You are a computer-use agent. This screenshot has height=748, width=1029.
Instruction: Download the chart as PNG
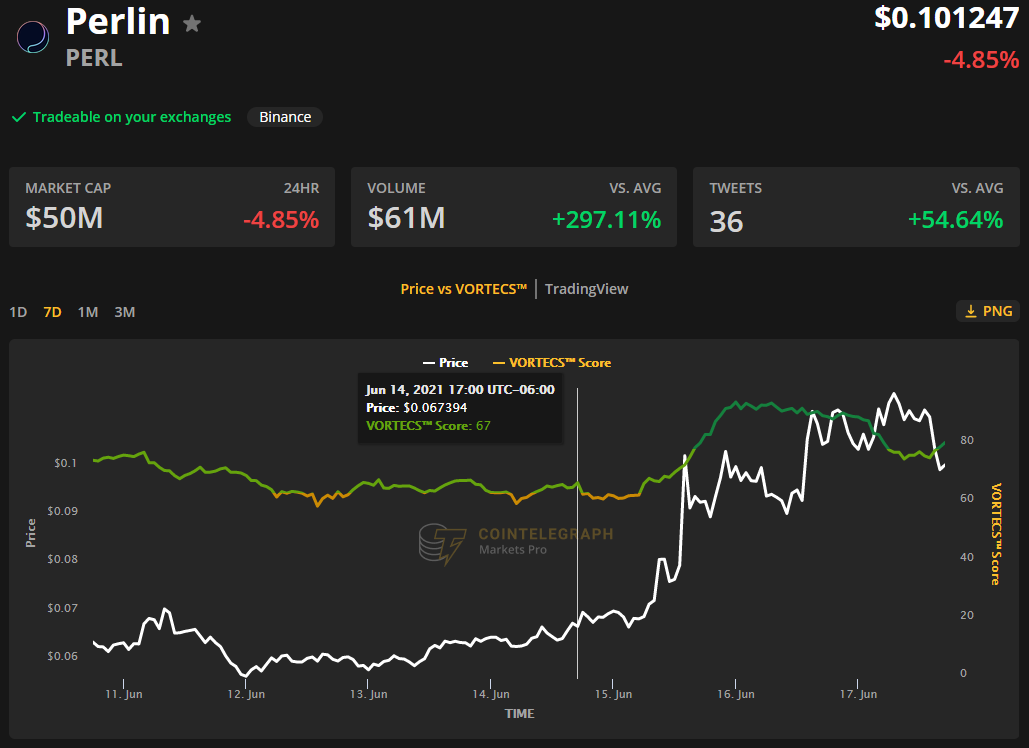coord(987,312)
